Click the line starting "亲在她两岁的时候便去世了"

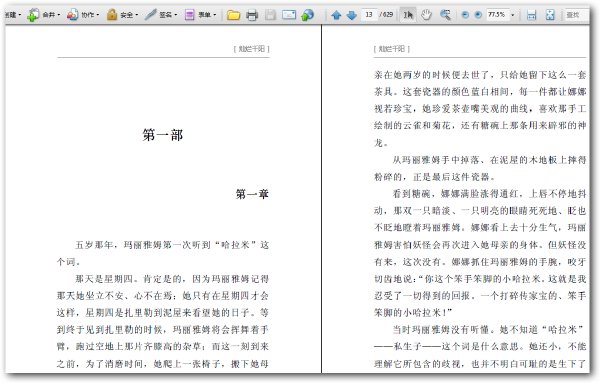pos(480,75)
